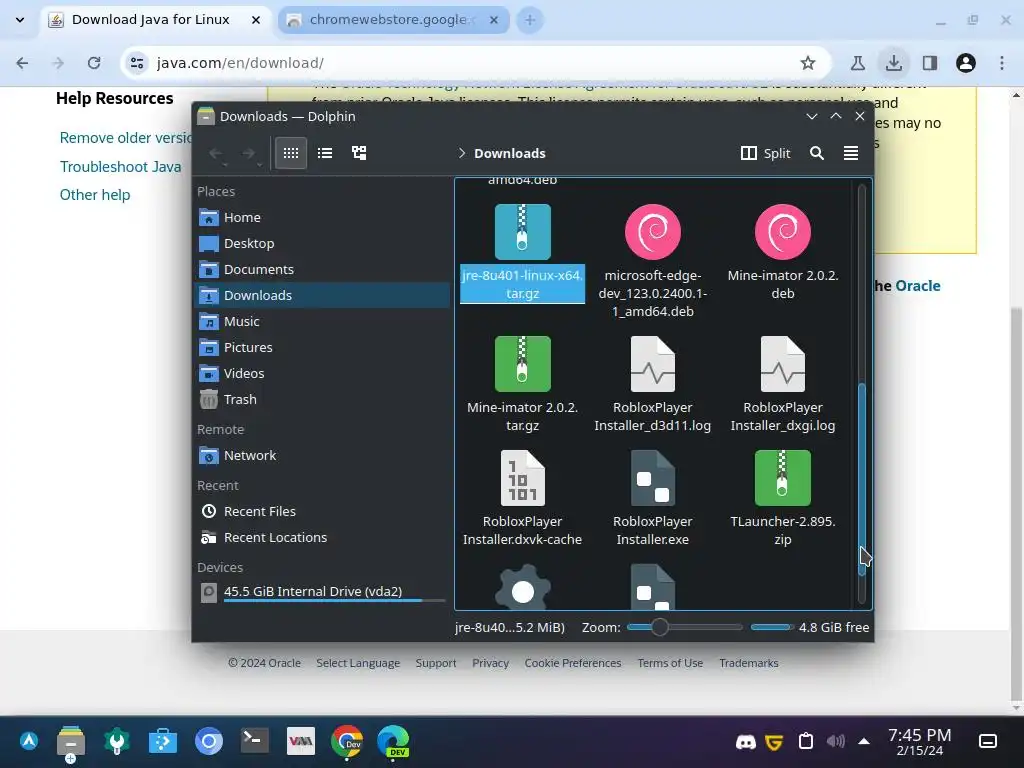Screen dimensions: 1024x768
Task: Switch Dolphin to Details list view
Action: [325, 153]
